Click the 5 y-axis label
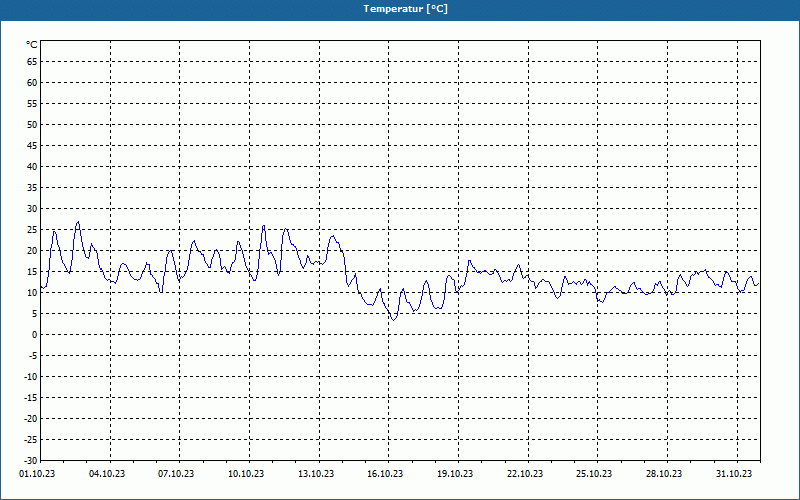 [35, 314]
